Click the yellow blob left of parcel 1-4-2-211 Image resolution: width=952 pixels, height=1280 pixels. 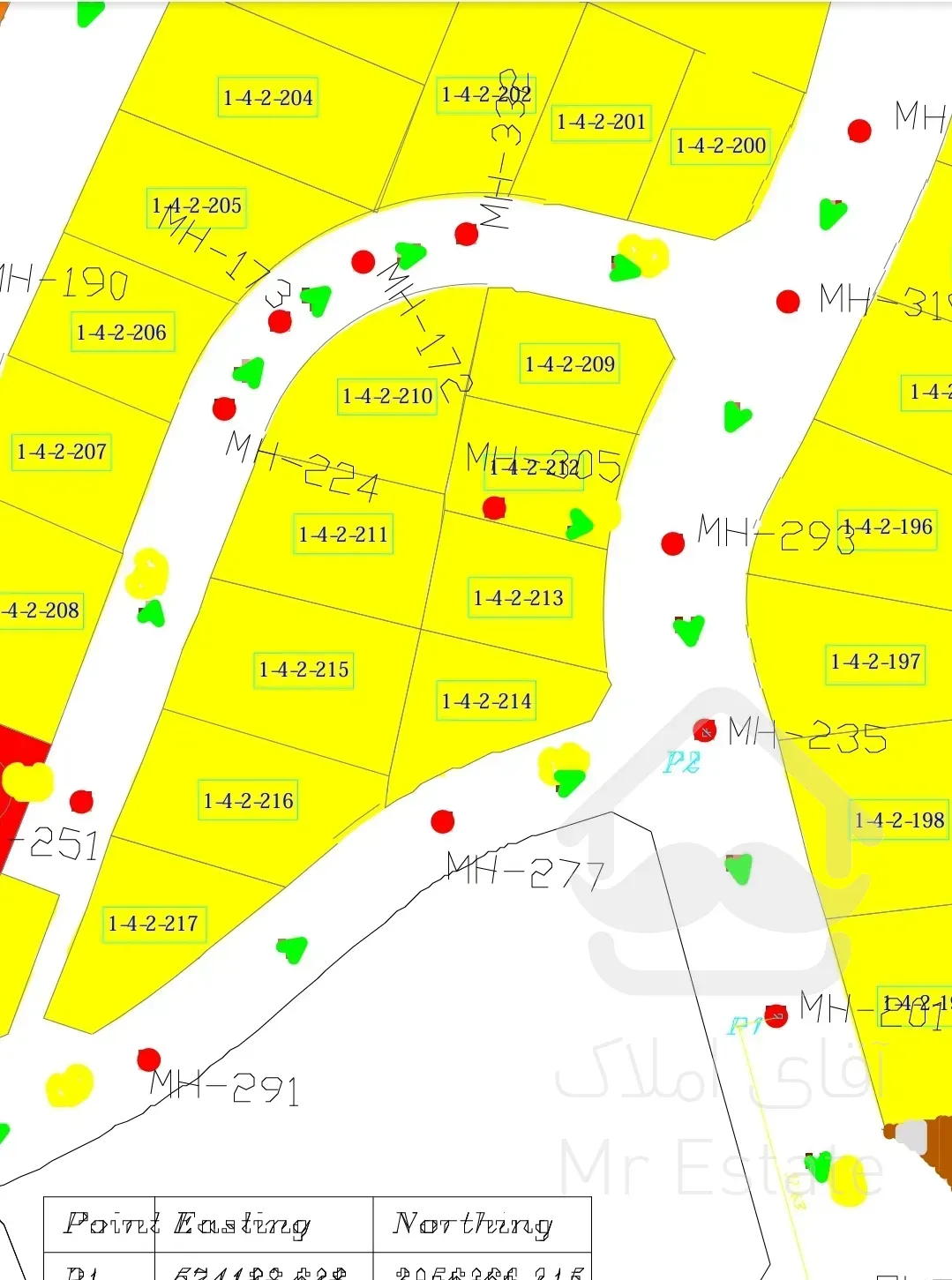pyautogui.click(x=146, y=573)
